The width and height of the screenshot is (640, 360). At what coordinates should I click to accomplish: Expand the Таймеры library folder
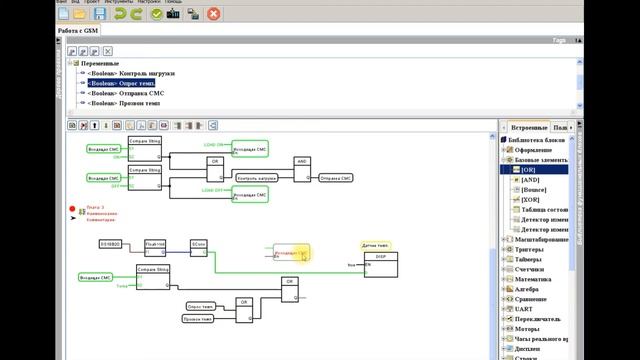(x=503, y=259)
